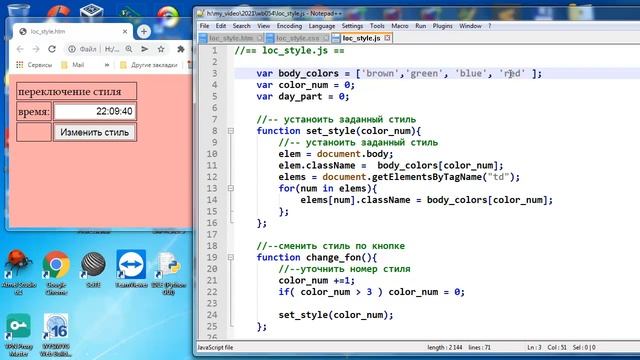This screenshot has width=640, height=360.
Task: Open the ? help menu
Action: point(490,26)
